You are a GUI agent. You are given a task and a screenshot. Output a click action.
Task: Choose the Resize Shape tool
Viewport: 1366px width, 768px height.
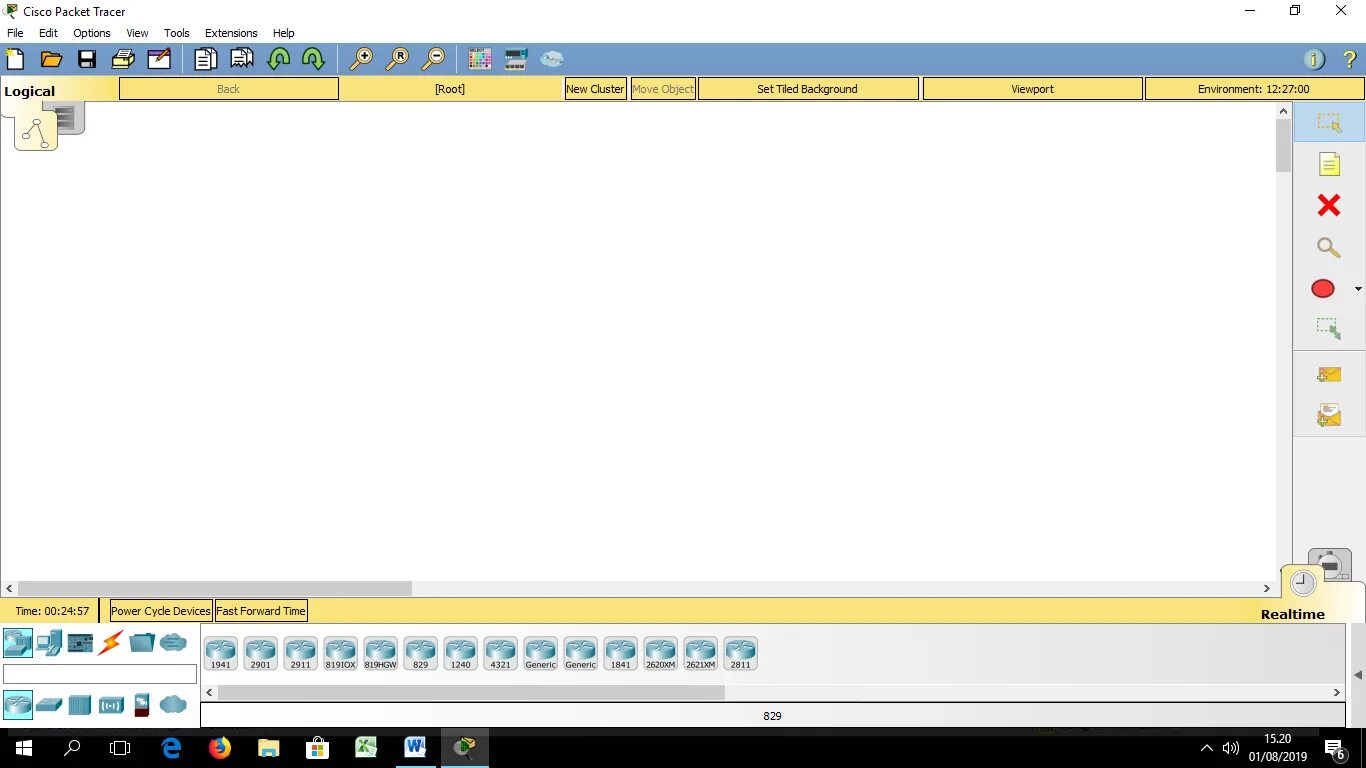coord(1329,328)
